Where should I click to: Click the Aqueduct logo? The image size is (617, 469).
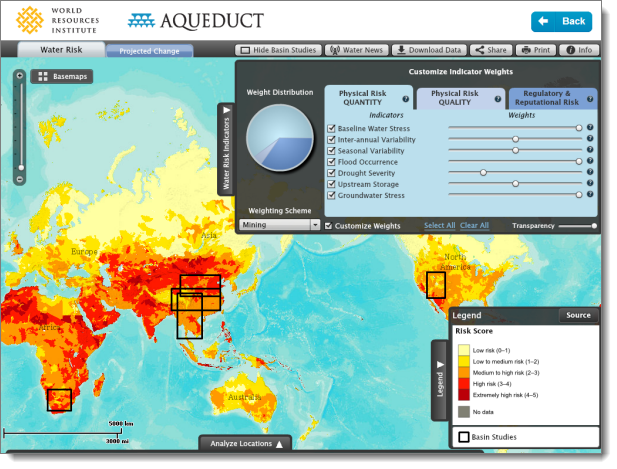(196, 21)
